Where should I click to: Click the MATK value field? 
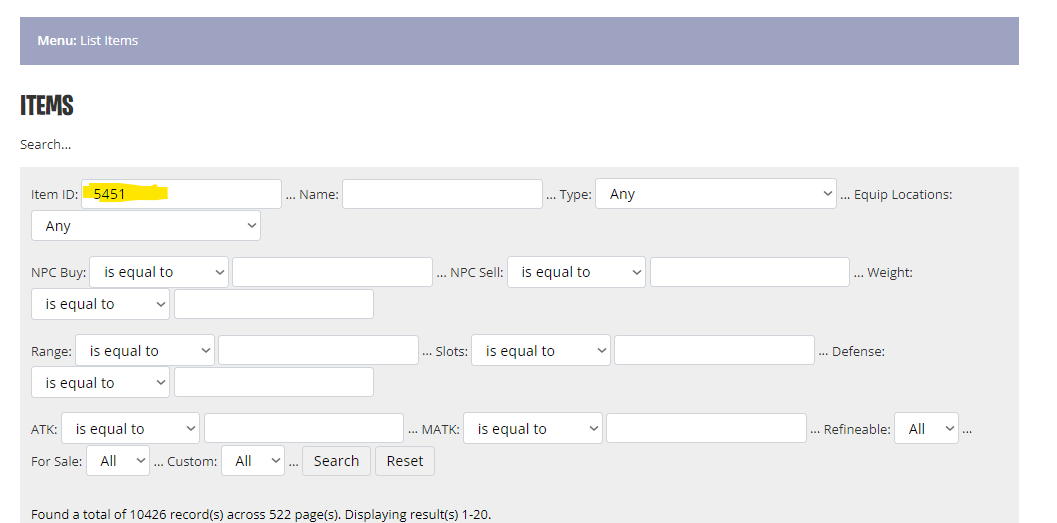(706, 429)
